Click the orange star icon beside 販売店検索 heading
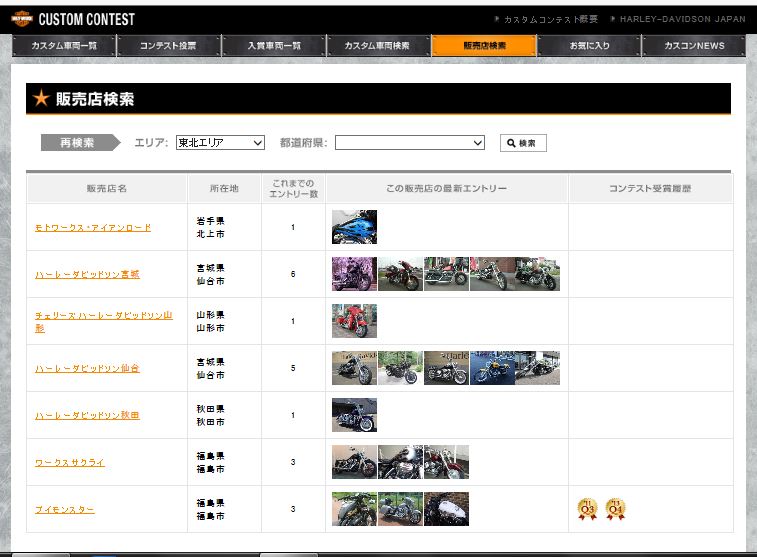 41,99
